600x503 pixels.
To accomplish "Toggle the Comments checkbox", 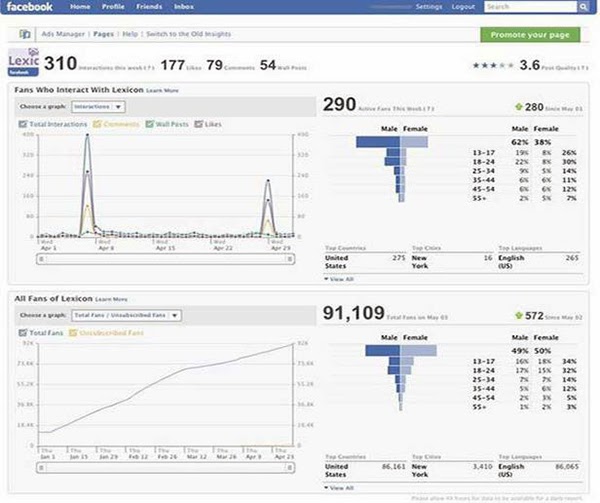I will (x=97, y=124).
